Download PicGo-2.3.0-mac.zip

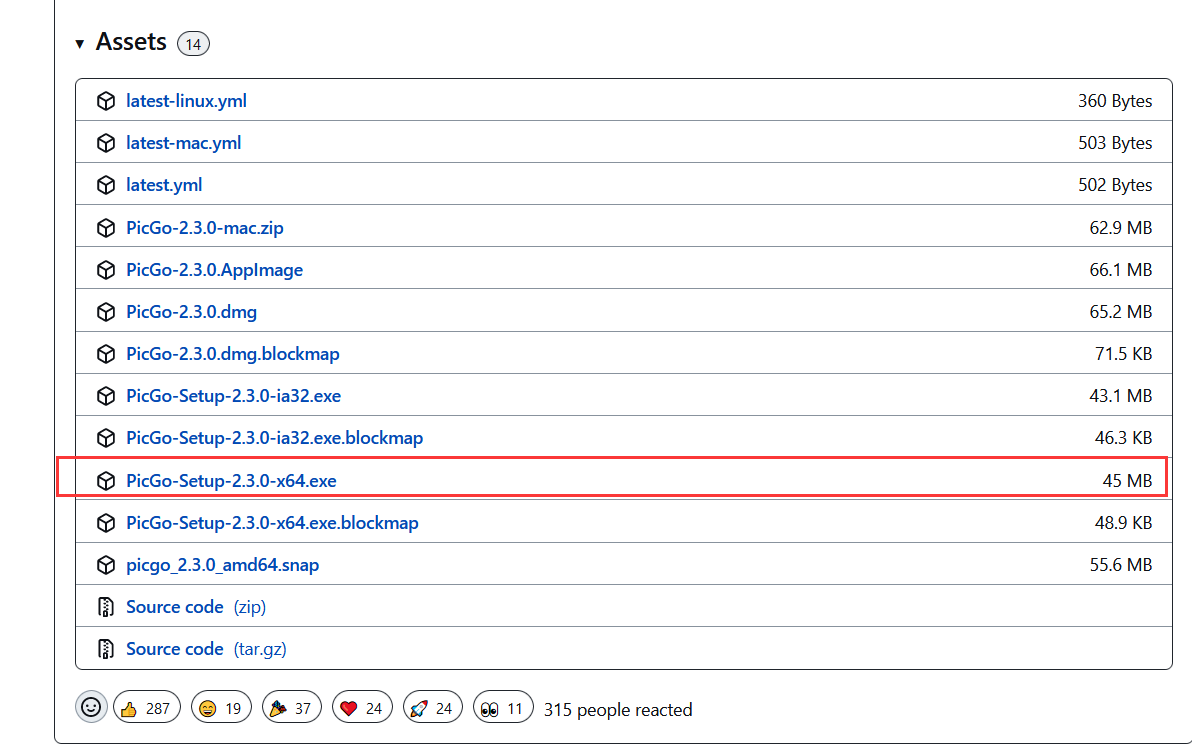[x=204, y=227]
